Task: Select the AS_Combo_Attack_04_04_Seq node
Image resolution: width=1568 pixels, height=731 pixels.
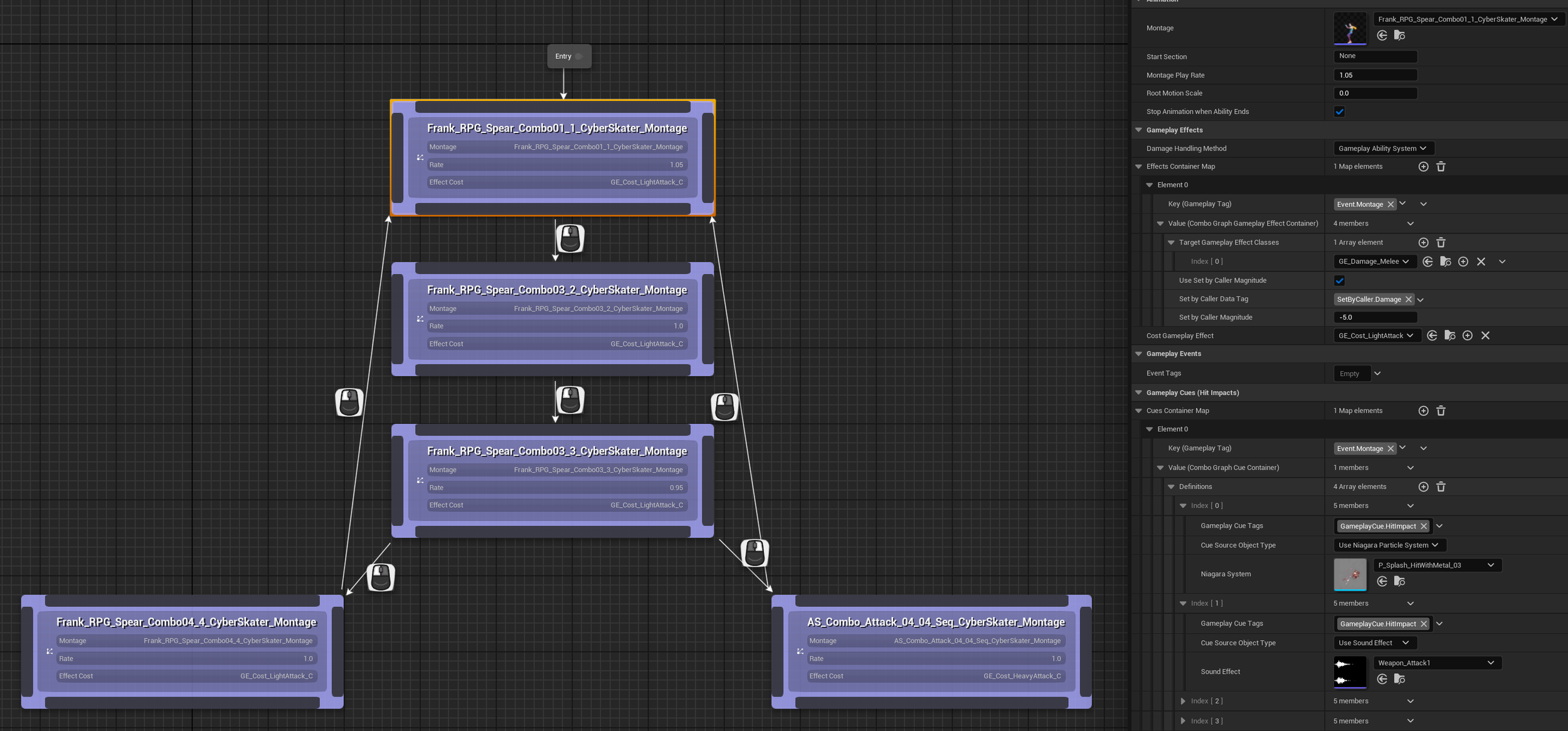Action: 935,622
